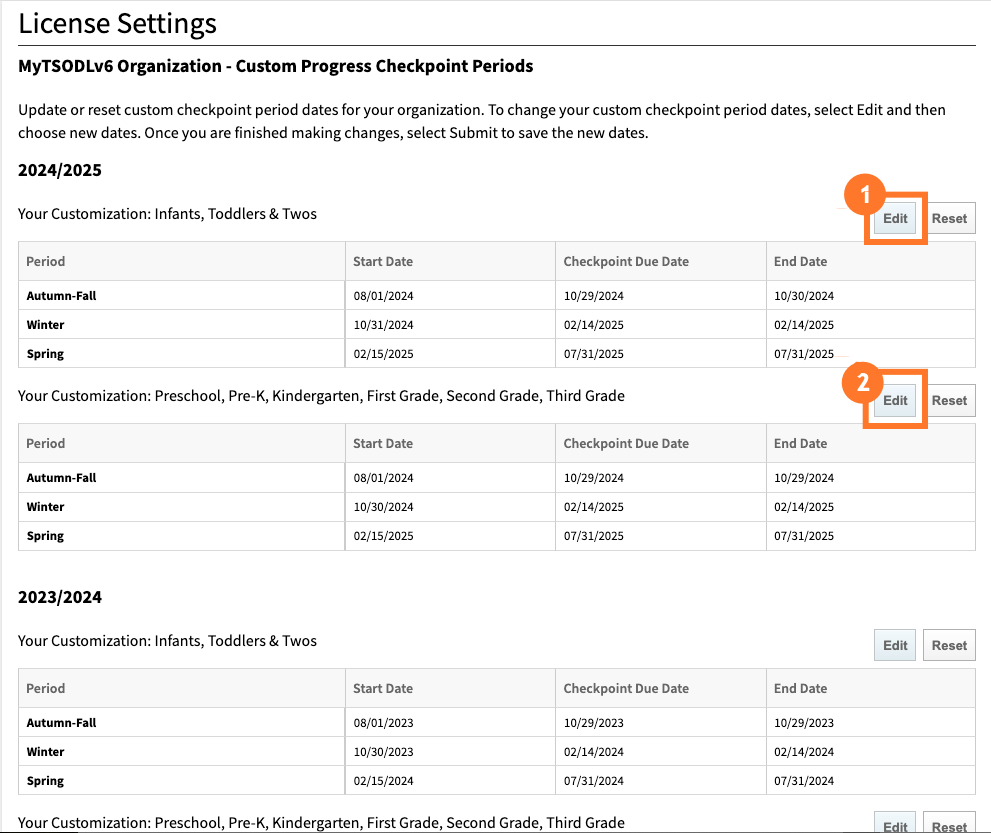The width and height of the screenshot is (991, 833).
Task: Click Edit for 2024/2025 Infants, Toddlers & Twos
Action: [x=894, y=218]
